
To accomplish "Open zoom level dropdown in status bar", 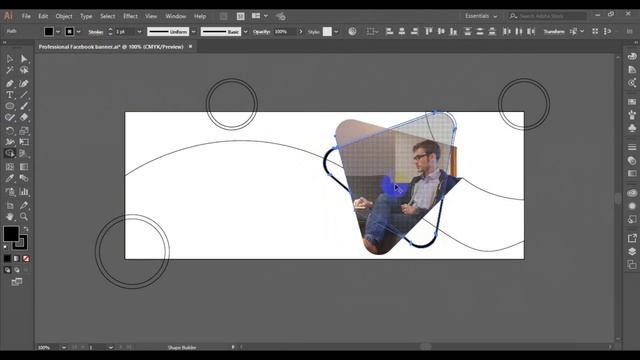I will 64,347.
